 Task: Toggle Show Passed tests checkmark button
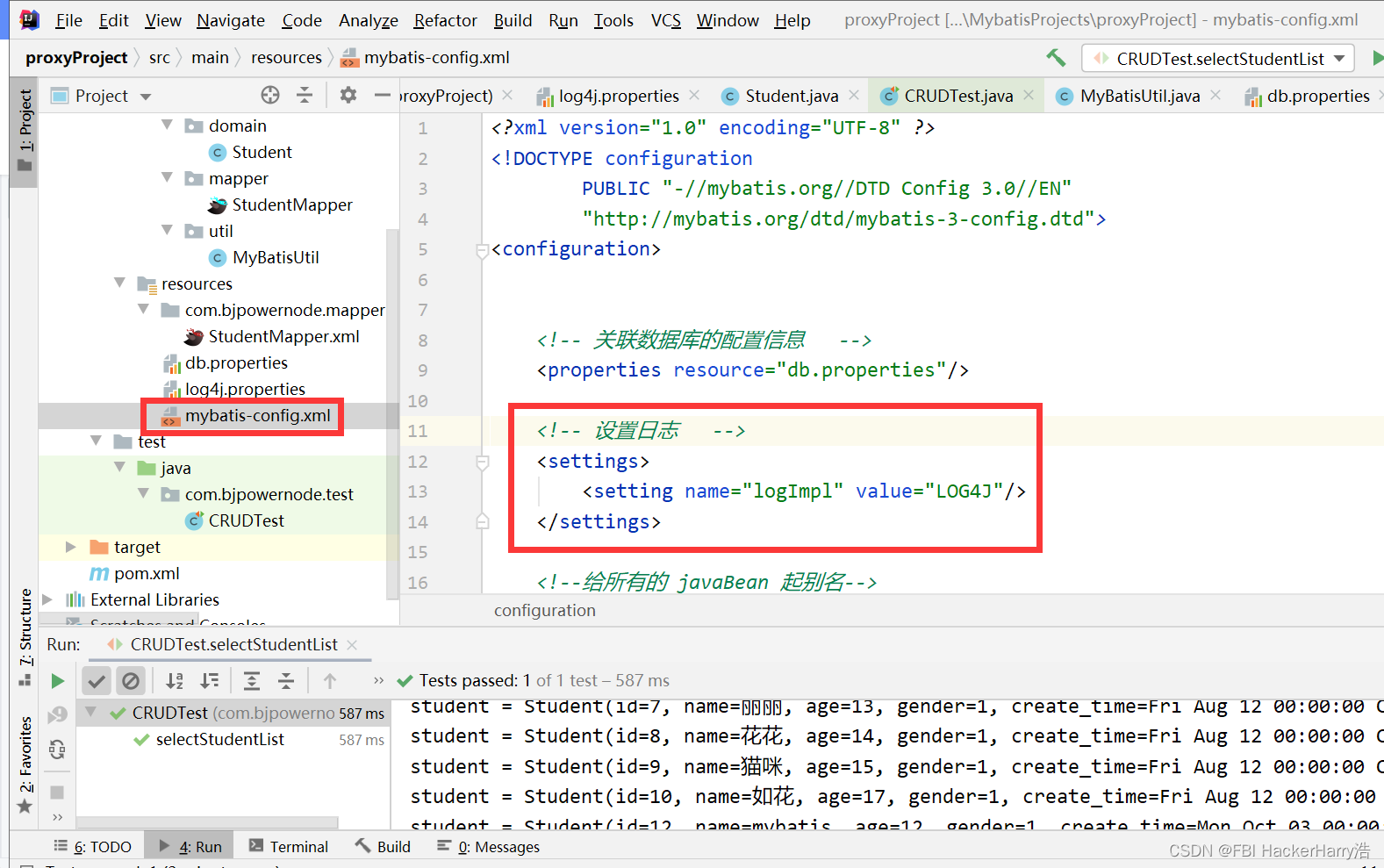(97, 680)
